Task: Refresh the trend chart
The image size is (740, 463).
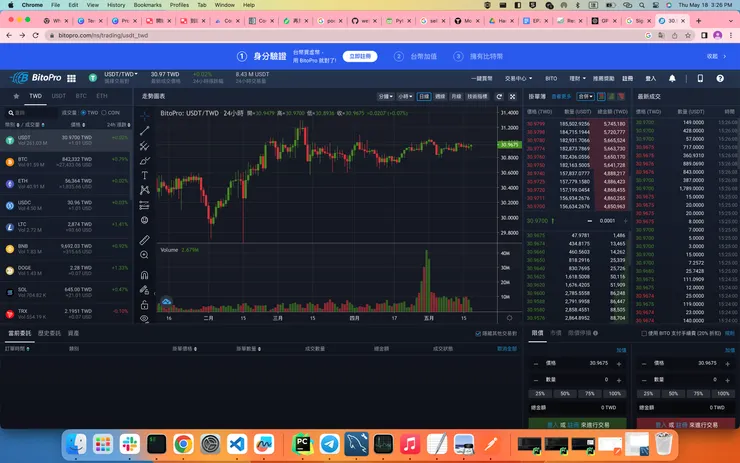Action: point(499,96)
